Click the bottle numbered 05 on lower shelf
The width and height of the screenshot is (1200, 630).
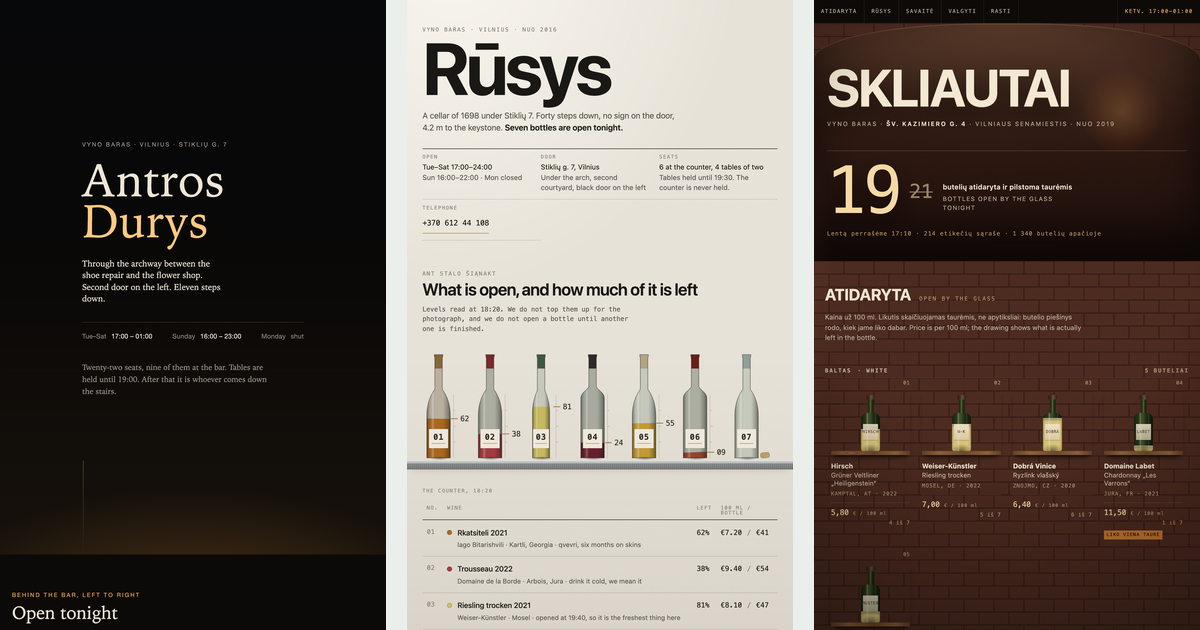click(870, 595)
